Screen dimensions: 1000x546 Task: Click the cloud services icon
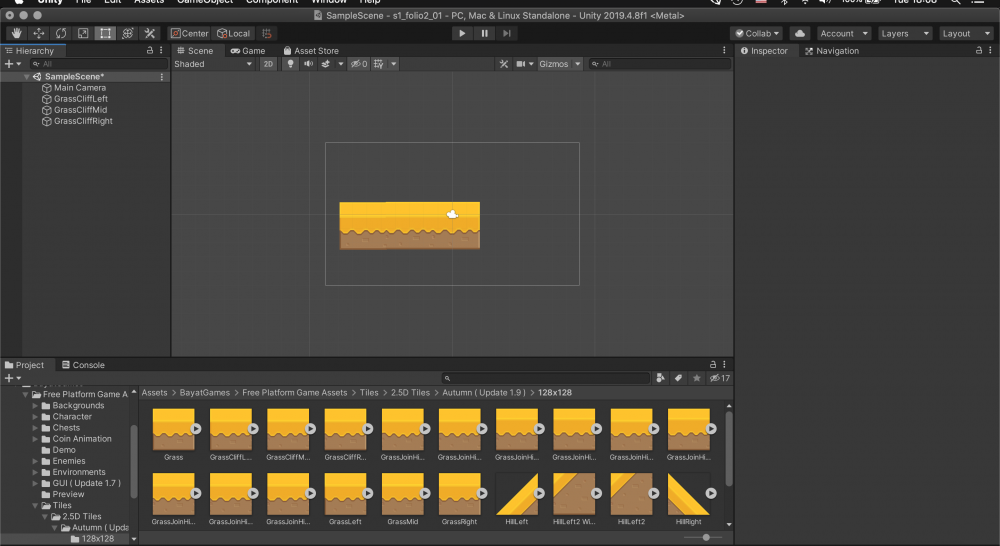(x=800, y=33)
